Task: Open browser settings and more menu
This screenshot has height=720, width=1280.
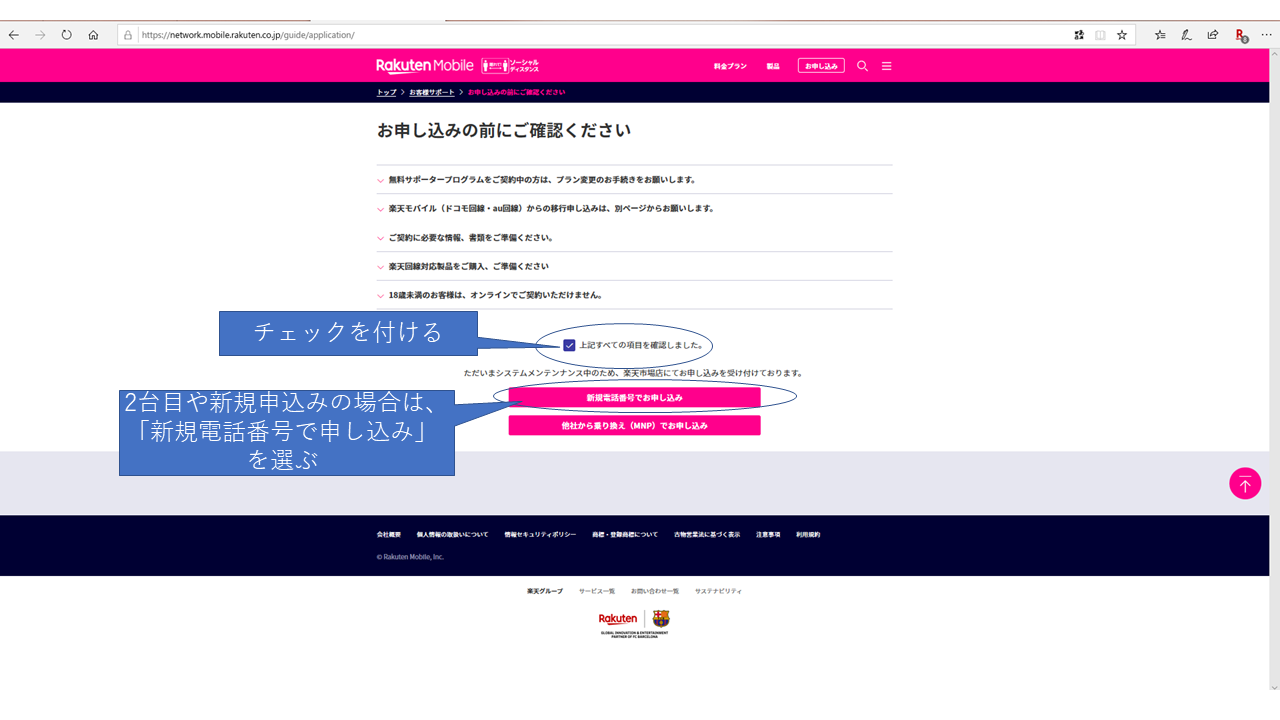Action: (1266, 34)
